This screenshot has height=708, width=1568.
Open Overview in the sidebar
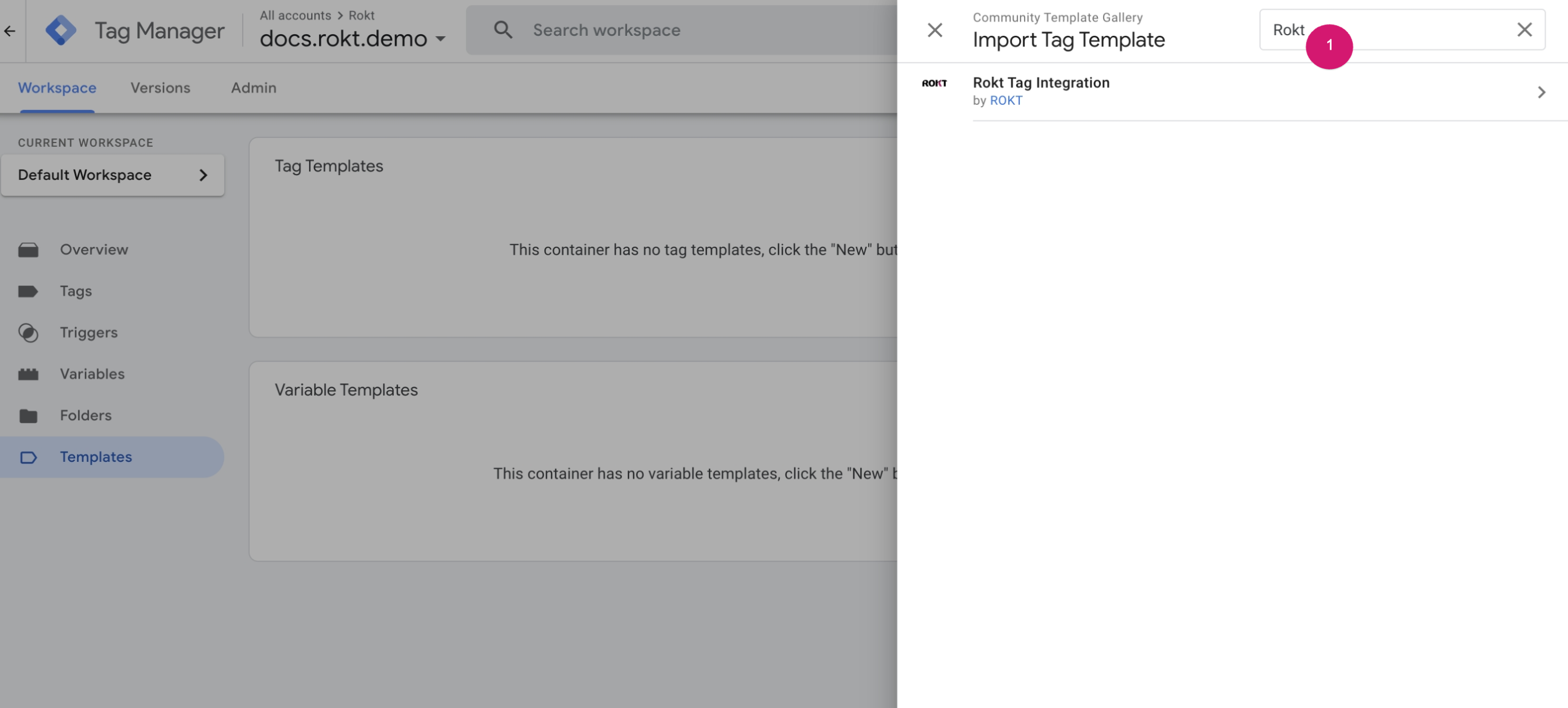point(94,249)
